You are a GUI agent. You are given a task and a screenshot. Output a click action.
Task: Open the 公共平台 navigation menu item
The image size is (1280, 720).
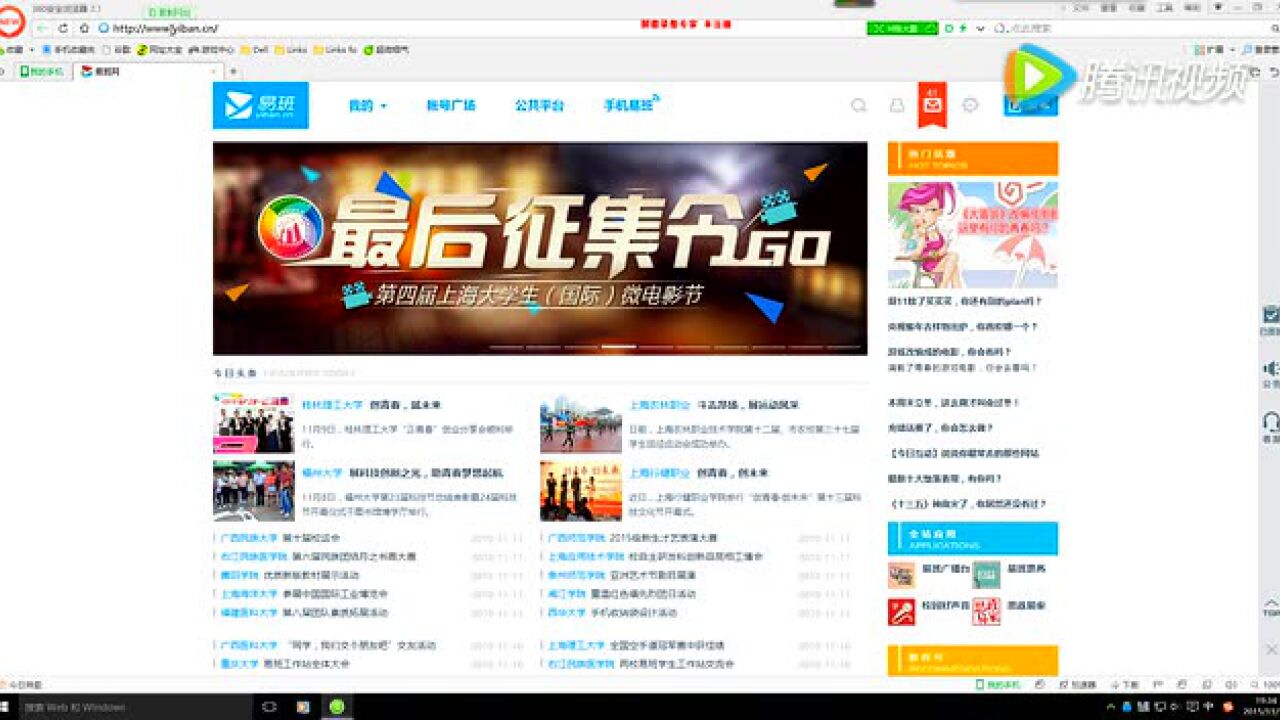point(539,105)
